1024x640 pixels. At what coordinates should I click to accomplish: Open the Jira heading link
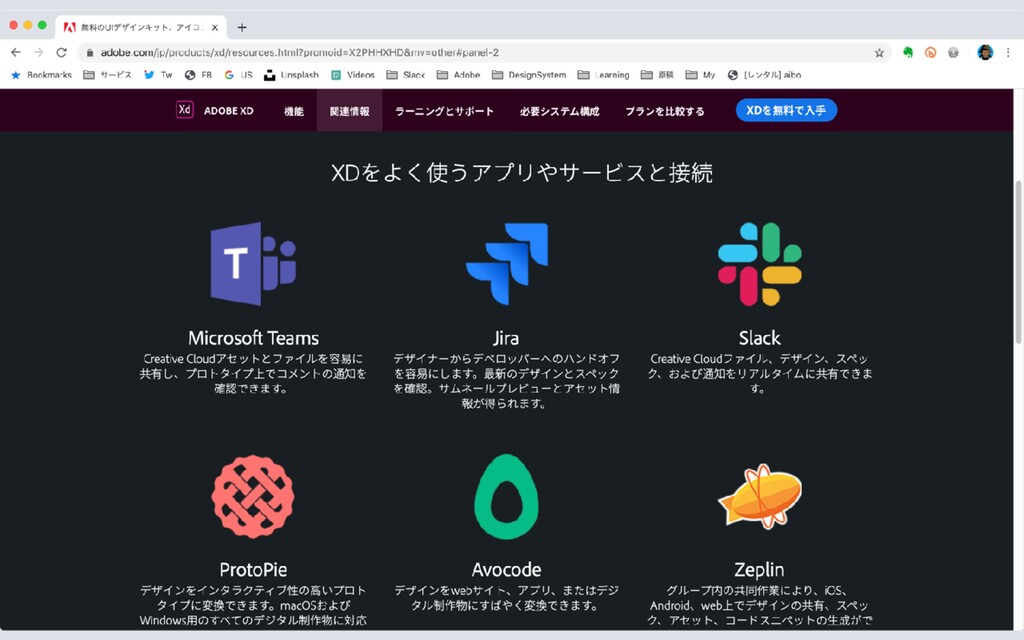[506, 338]
